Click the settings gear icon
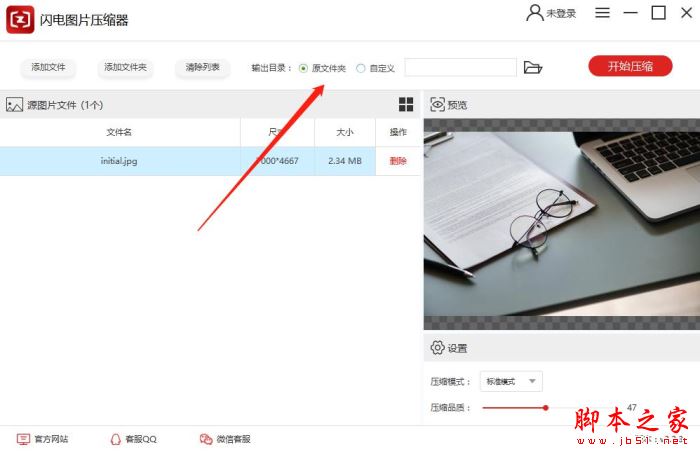The image size is (700, 452). [438, 347]
